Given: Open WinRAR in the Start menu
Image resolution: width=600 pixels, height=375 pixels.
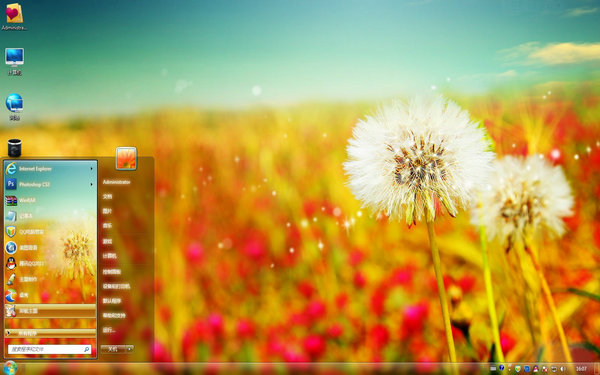Looking at the screenshot, I should pos(50,200).
